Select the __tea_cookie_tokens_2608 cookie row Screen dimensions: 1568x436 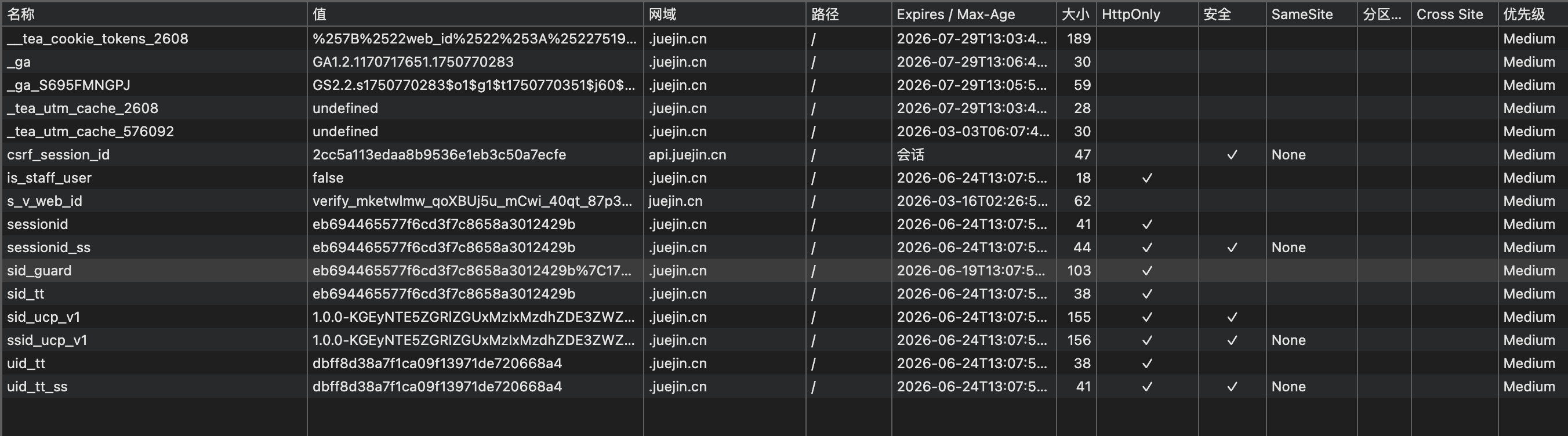(784, 38)
